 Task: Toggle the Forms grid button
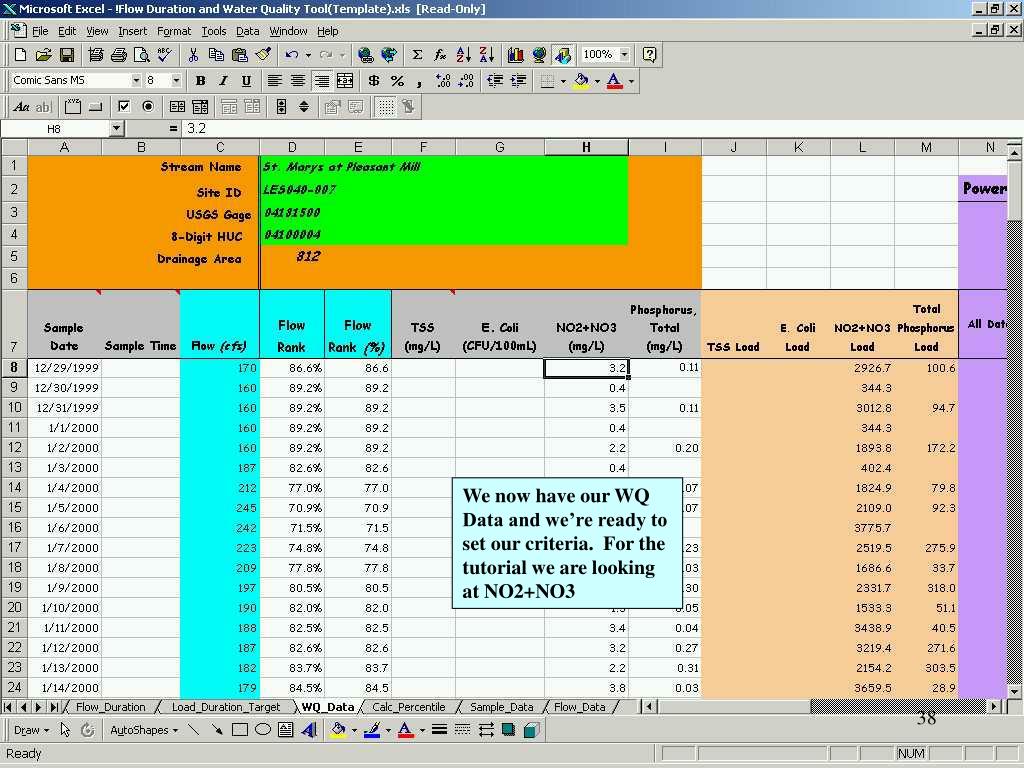(x=387, y=106)
